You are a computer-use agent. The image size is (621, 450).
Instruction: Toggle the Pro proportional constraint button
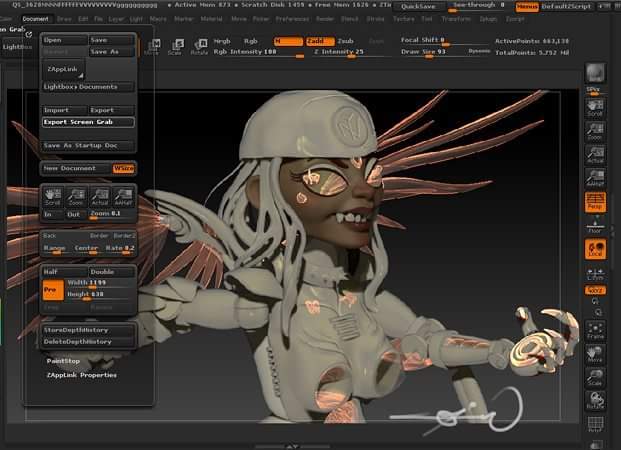(53, 290)
